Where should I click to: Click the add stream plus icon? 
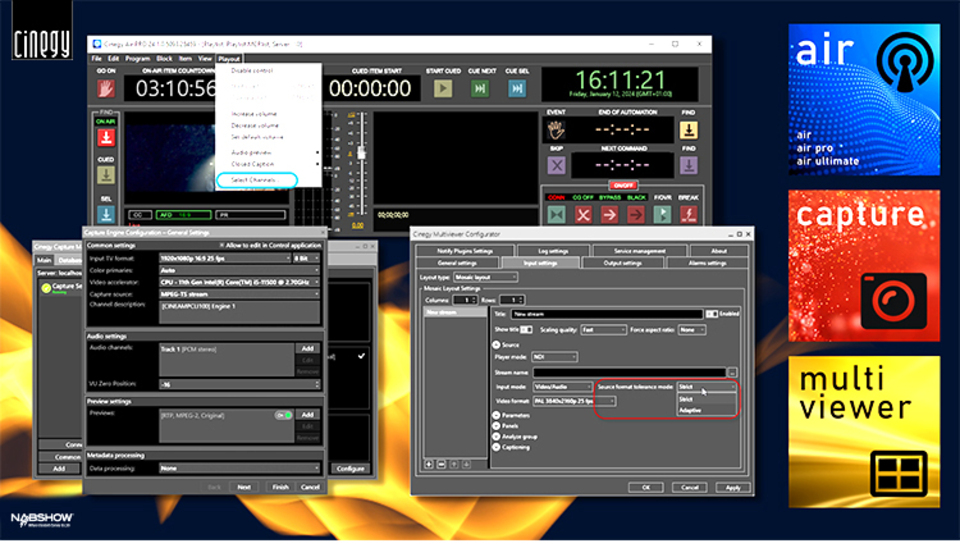429,464
